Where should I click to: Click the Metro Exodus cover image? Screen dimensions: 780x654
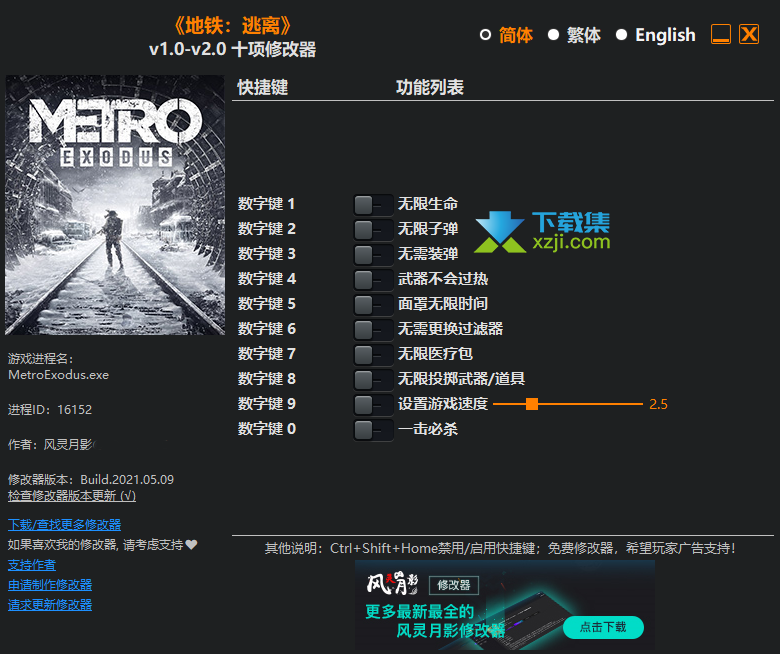pos(115,205)
